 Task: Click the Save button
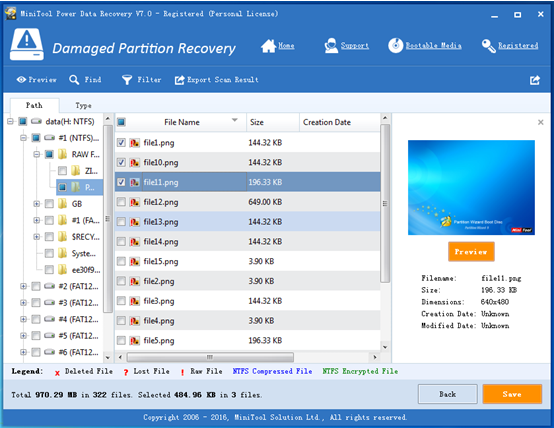tap(512, 394)
